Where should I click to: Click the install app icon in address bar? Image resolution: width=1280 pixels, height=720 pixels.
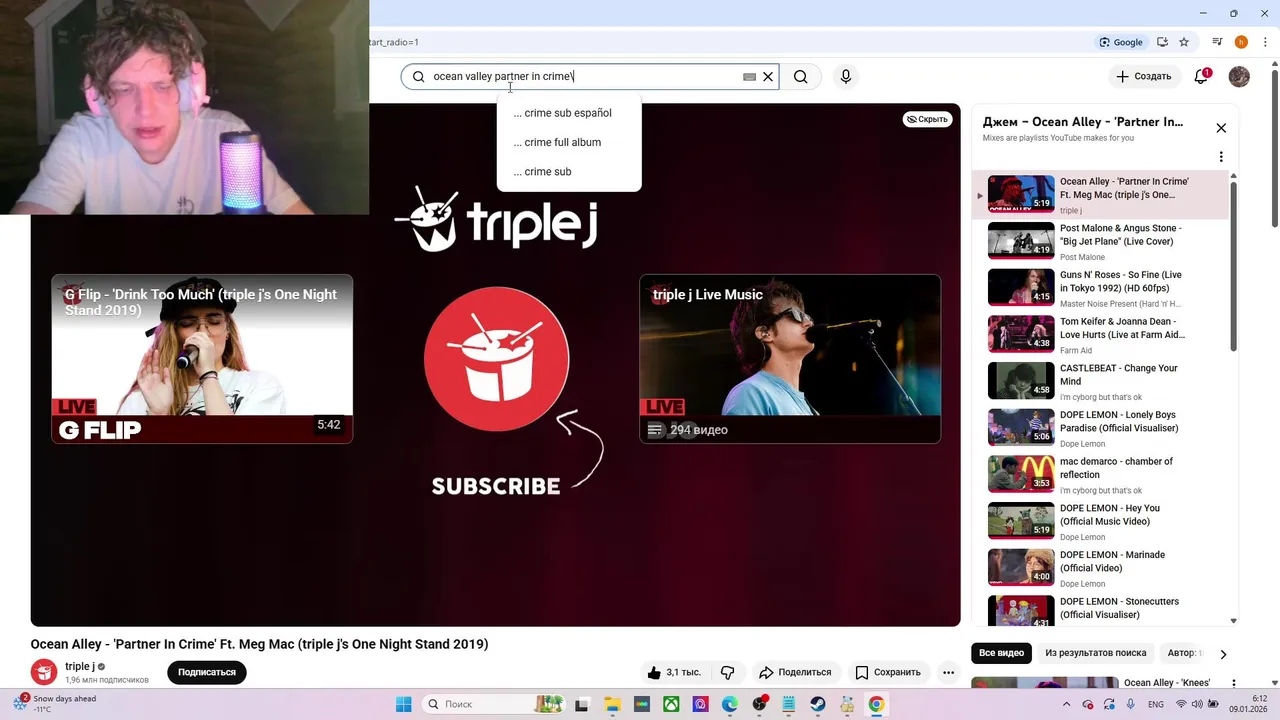1162,42
